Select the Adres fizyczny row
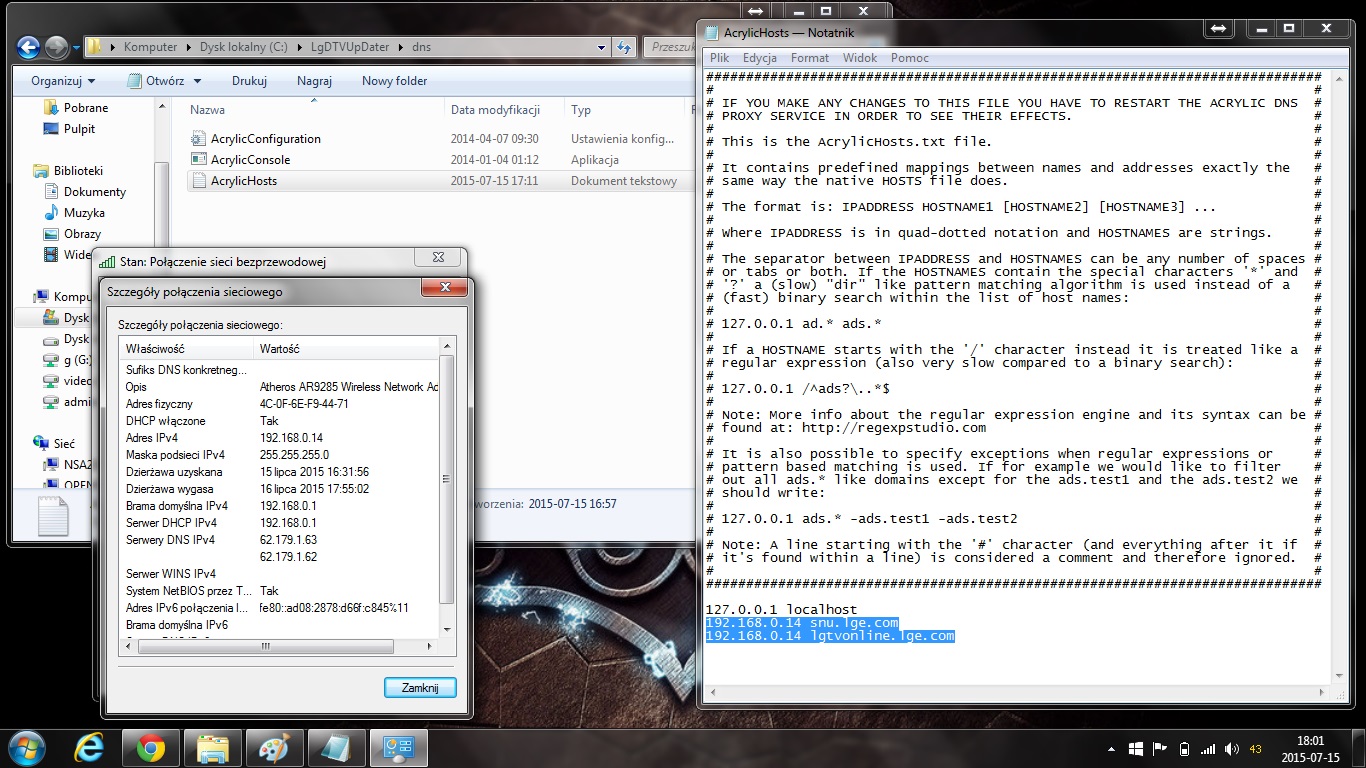The image size is (1366, 768). [279, 404]
